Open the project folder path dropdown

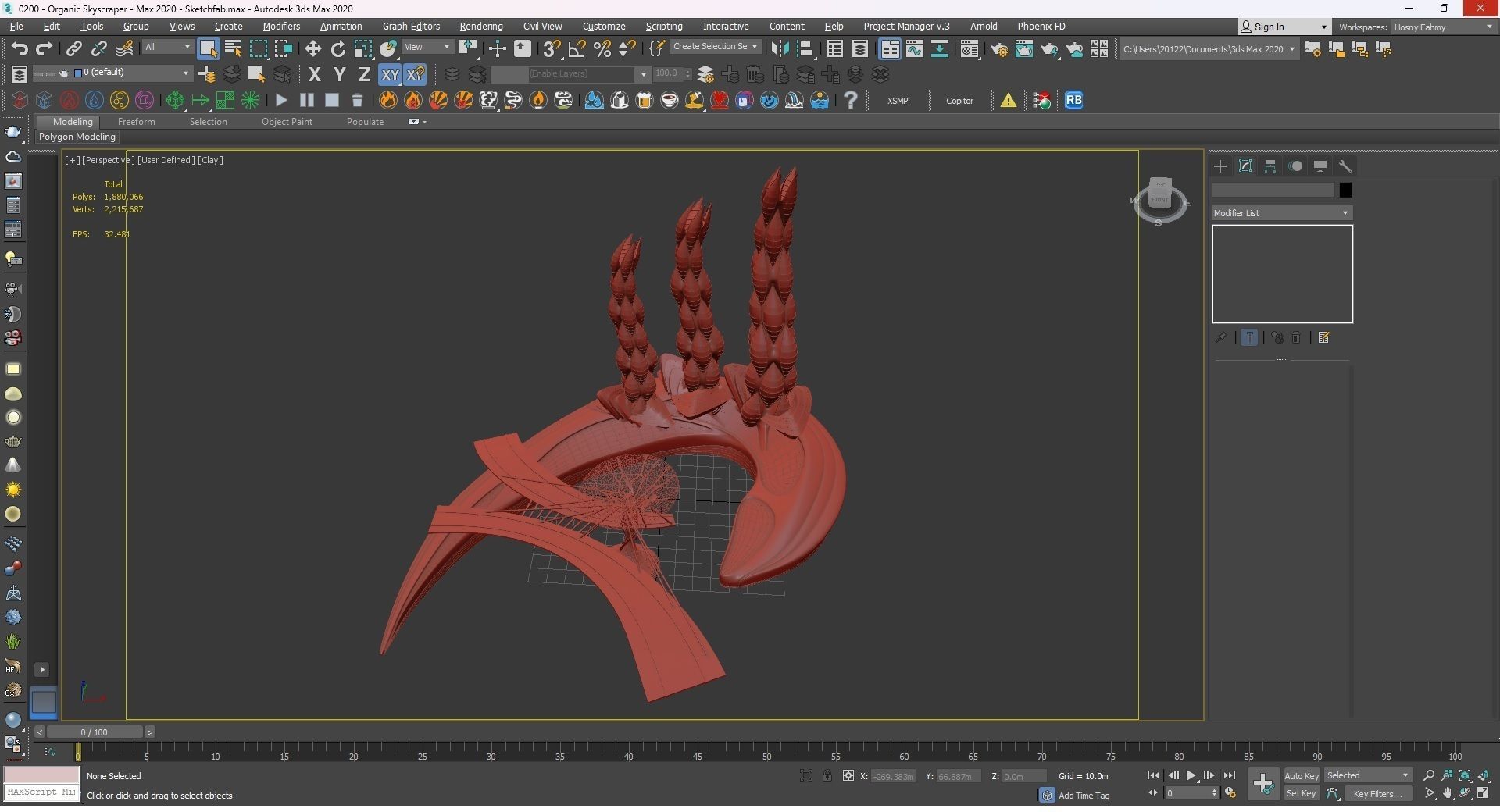[1209, 49]
